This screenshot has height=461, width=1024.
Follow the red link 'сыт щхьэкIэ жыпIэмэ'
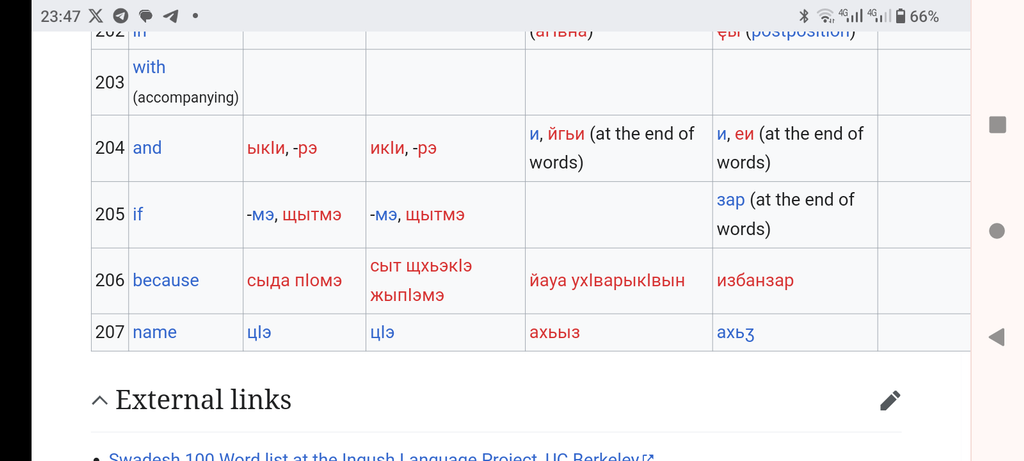point(421,280)
